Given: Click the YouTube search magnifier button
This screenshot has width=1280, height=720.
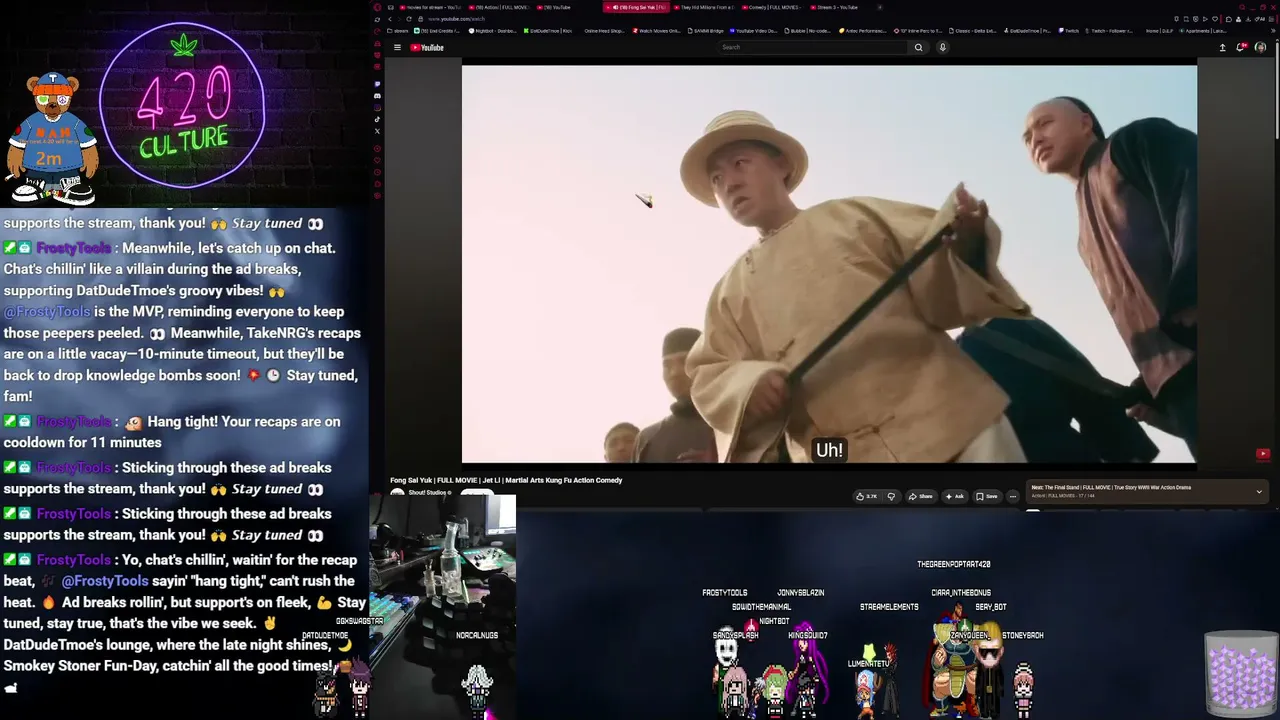Looking at the screenshot, I should (x=918, y=47).
